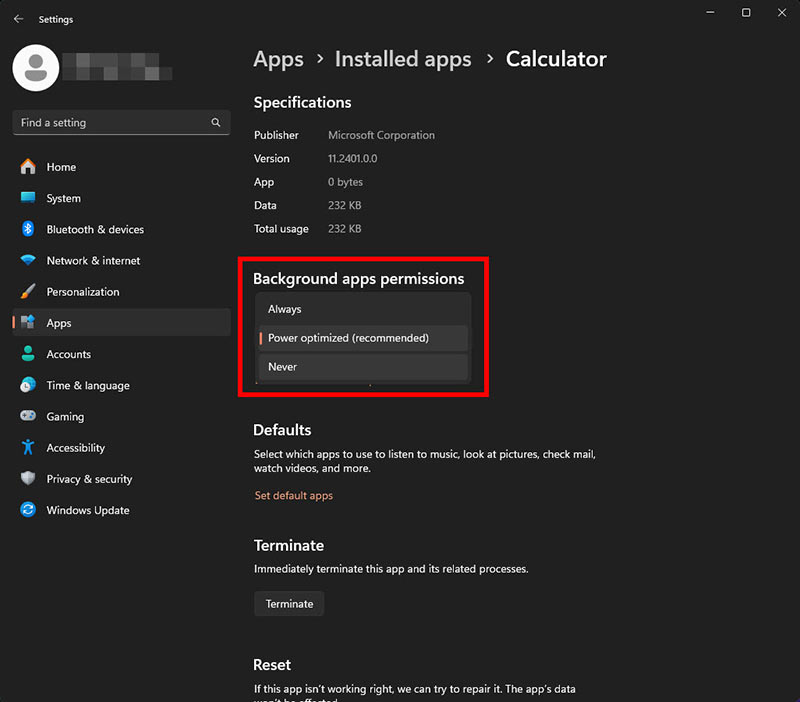Viewport: 800px width, 702px height.
Task: Click the Total usage label
Action: coord(281,229)
